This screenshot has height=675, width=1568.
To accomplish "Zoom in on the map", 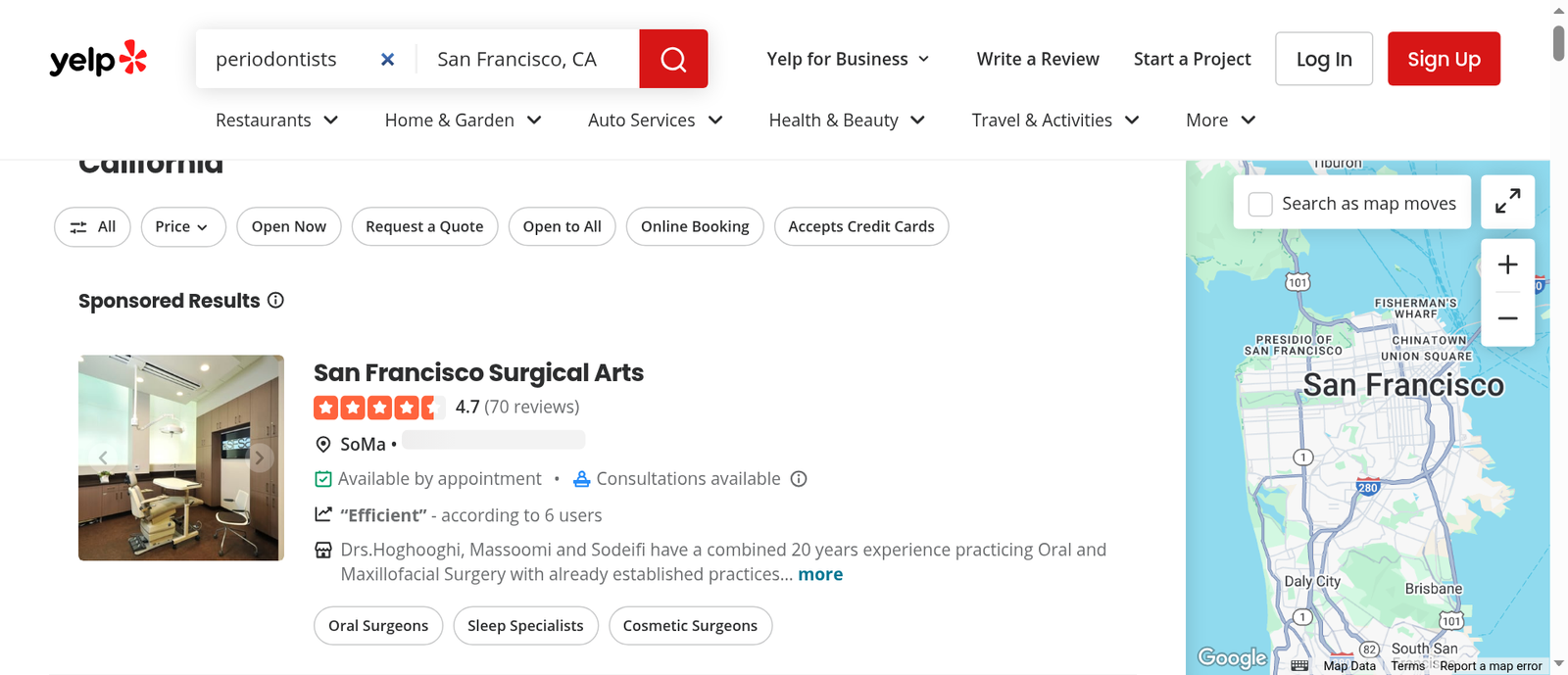I will click(x=1507, y=265).
